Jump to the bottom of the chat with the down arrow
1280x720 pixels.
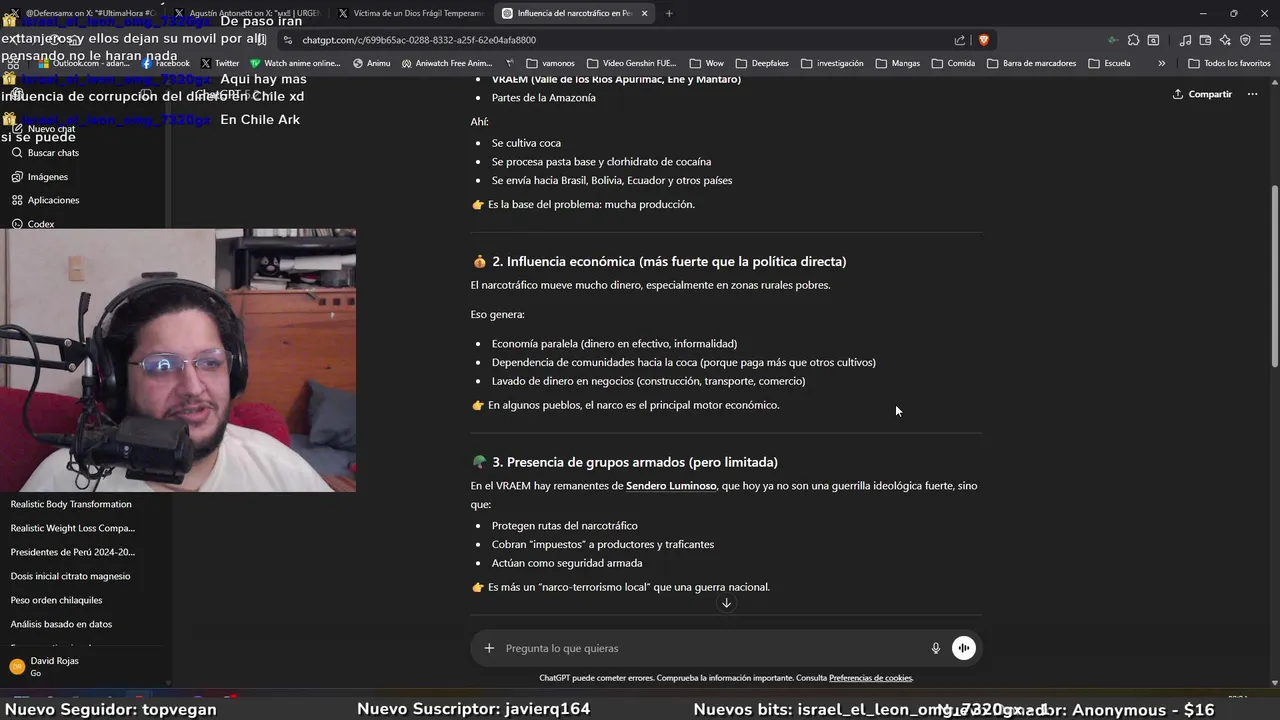pyautogui.click(x=726, y=603)
